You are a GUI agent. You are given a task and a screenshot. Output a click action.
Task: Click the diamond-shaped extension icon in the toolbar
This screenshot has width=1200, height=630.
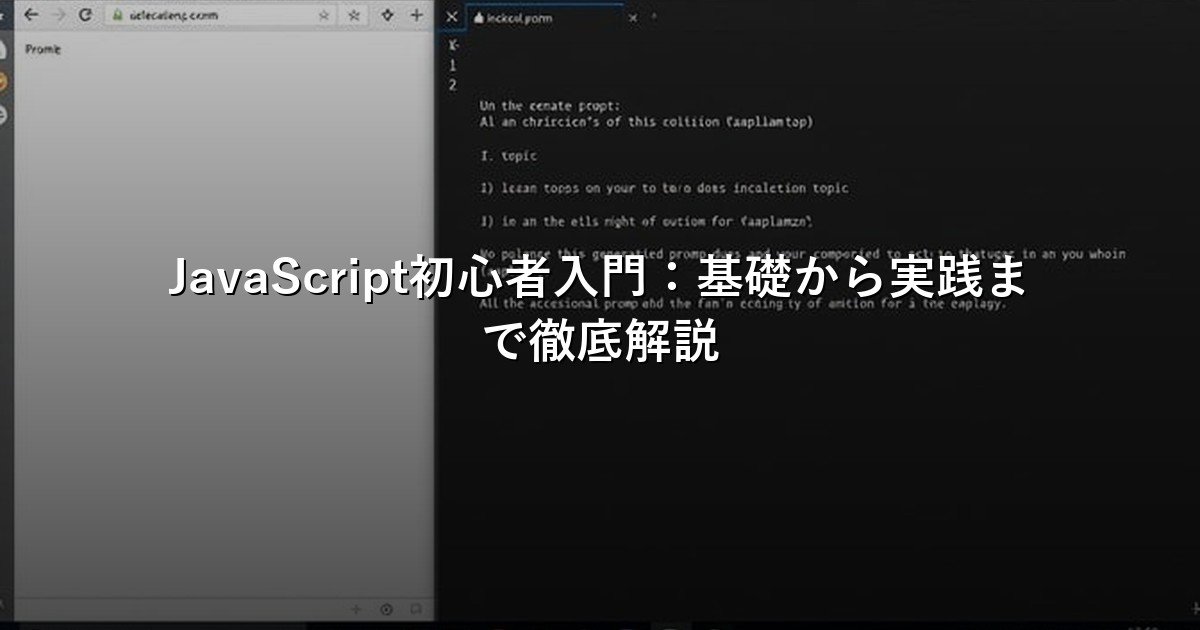click(386, 14)
